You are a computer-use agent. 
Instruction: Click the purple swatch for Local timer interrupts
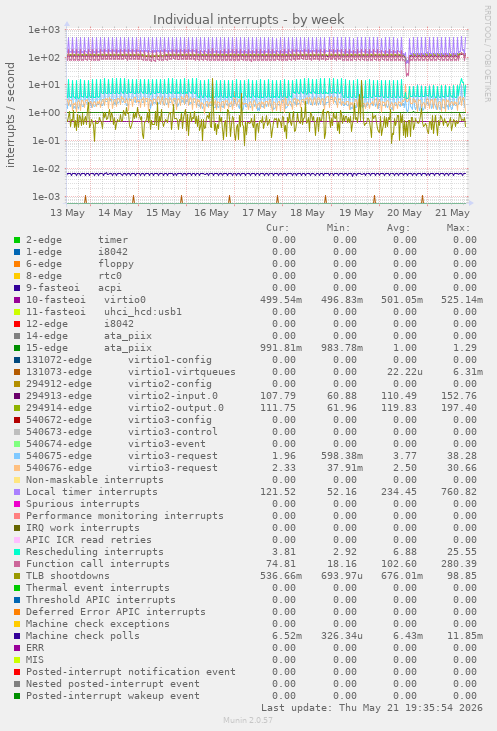point(17,492)
